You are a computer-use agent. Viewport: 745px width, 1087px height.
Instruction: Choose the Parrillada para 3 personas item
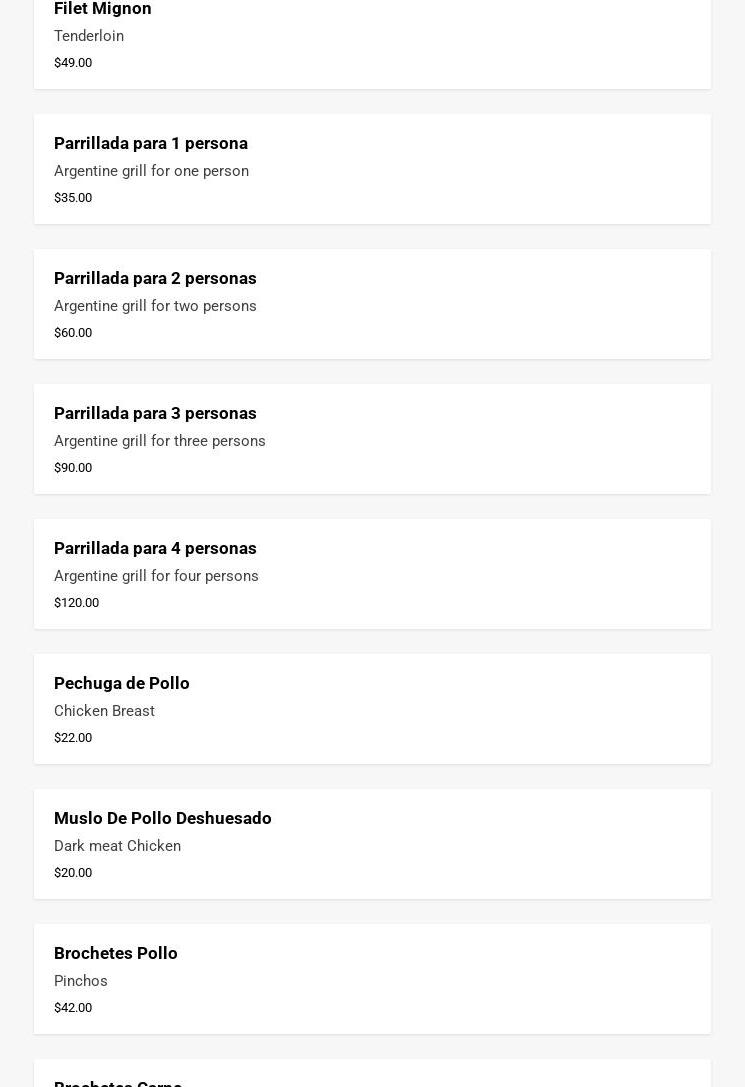pyautogui.click(x=372, y=439)
